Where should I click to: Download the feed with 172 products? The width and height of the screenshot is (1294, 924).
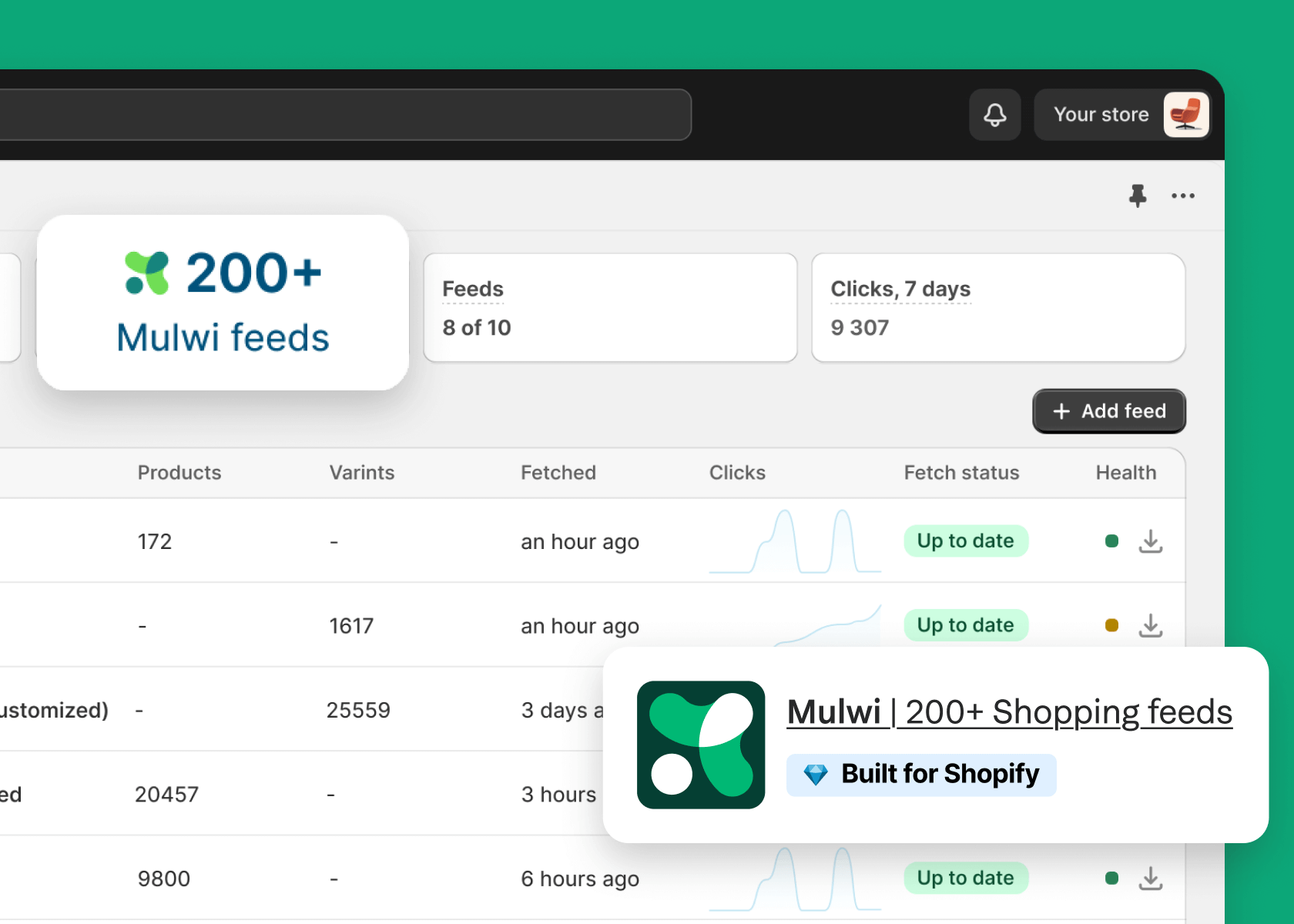1150,541
